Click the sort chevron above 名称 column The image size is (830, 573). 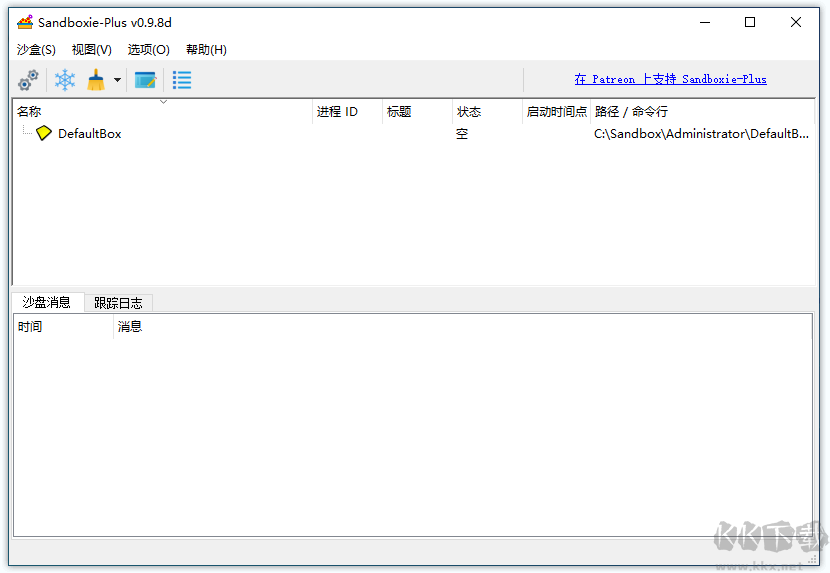[x=164, y=102]
